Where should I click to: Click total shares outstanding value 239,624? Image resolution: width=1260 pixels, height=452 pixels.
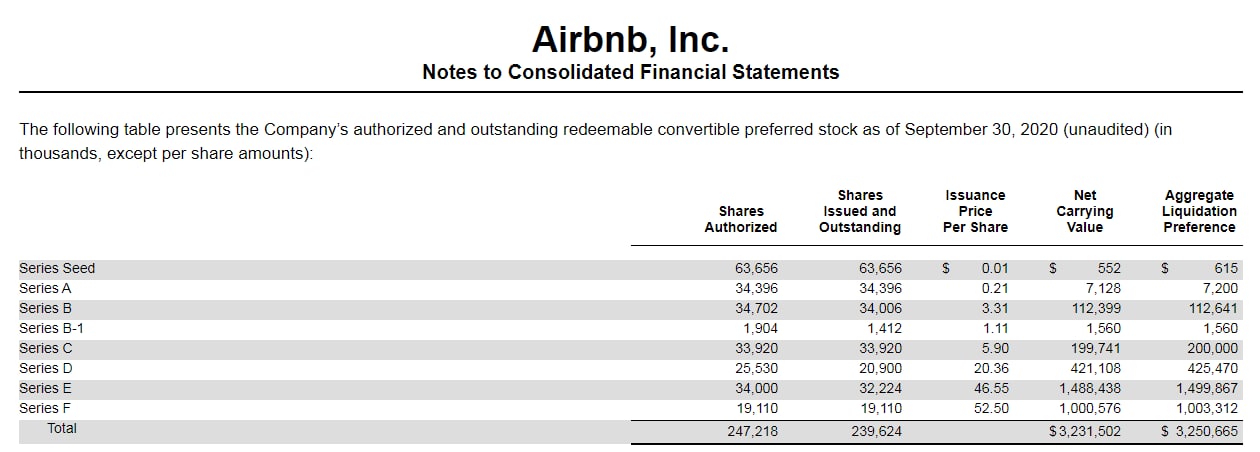(x=879, y=432)
